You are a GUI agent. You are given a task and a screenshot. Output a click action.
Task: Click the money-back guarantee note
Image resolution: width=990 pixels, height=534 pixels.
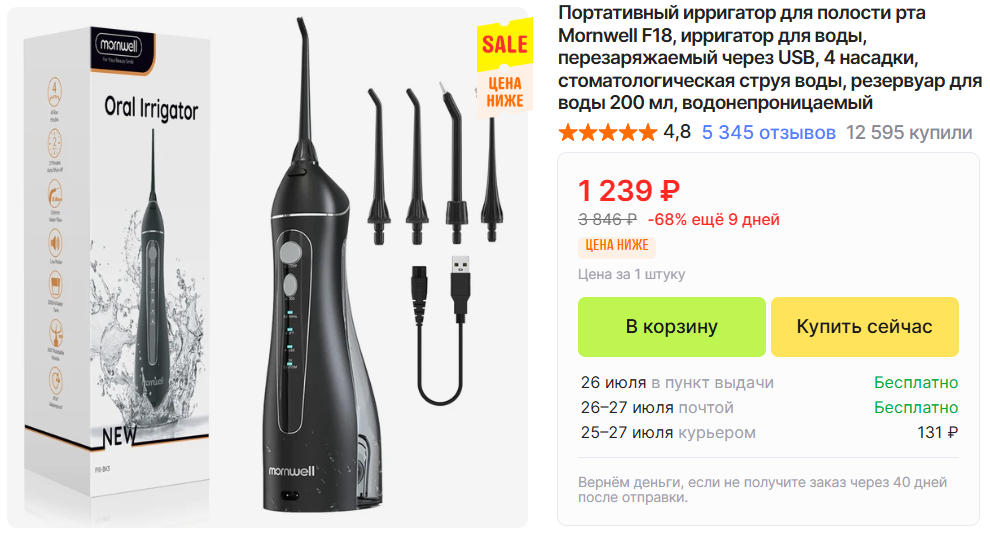point(763,490)
